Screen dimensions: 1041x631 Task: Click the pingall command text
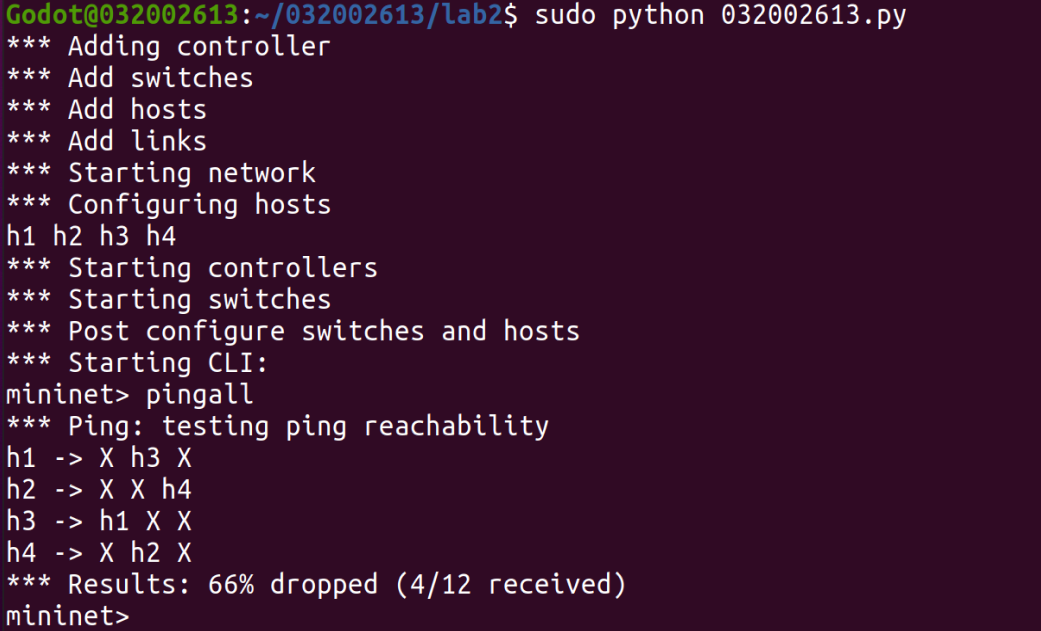(x=200, y=395)
